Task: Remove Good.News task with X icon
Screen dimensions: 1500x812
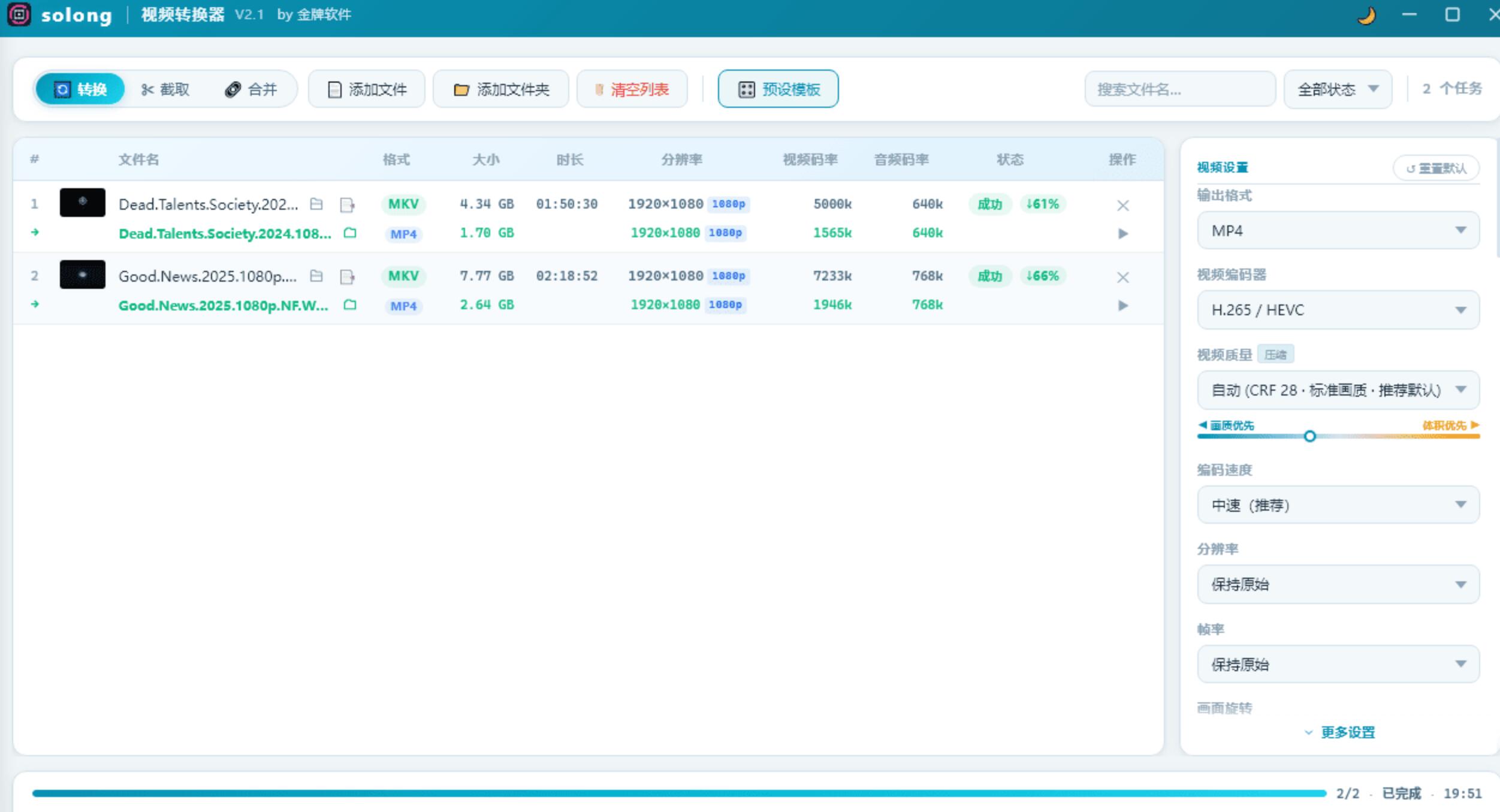Action: pos(1123,277)
